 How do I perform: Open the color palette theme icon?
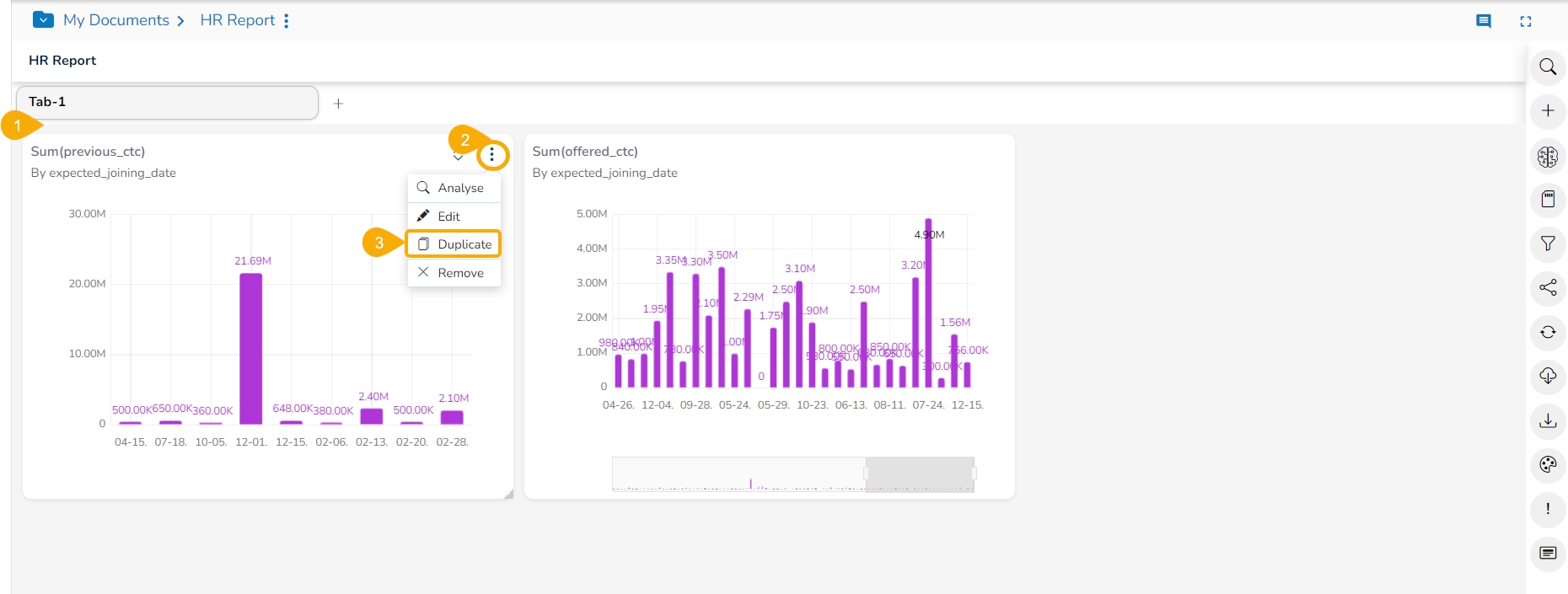click(x=1548, y=464)
